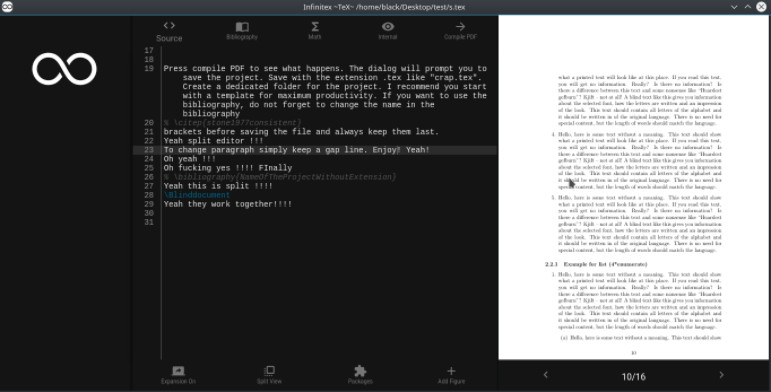
Task: Click the Infinitex infinity logo
Action: (x=64, y=69)
